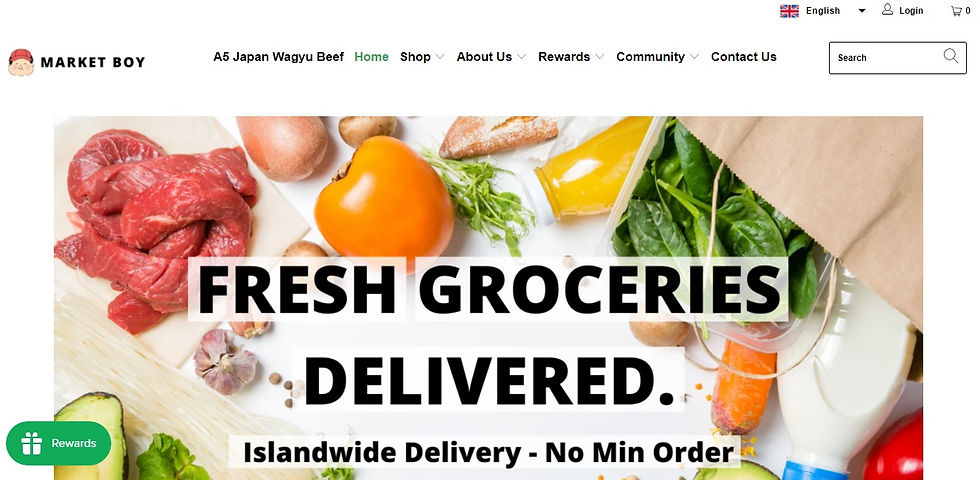Screen dimensions: 980x480
Task: Click the Login link
Action: pos(911,11)
